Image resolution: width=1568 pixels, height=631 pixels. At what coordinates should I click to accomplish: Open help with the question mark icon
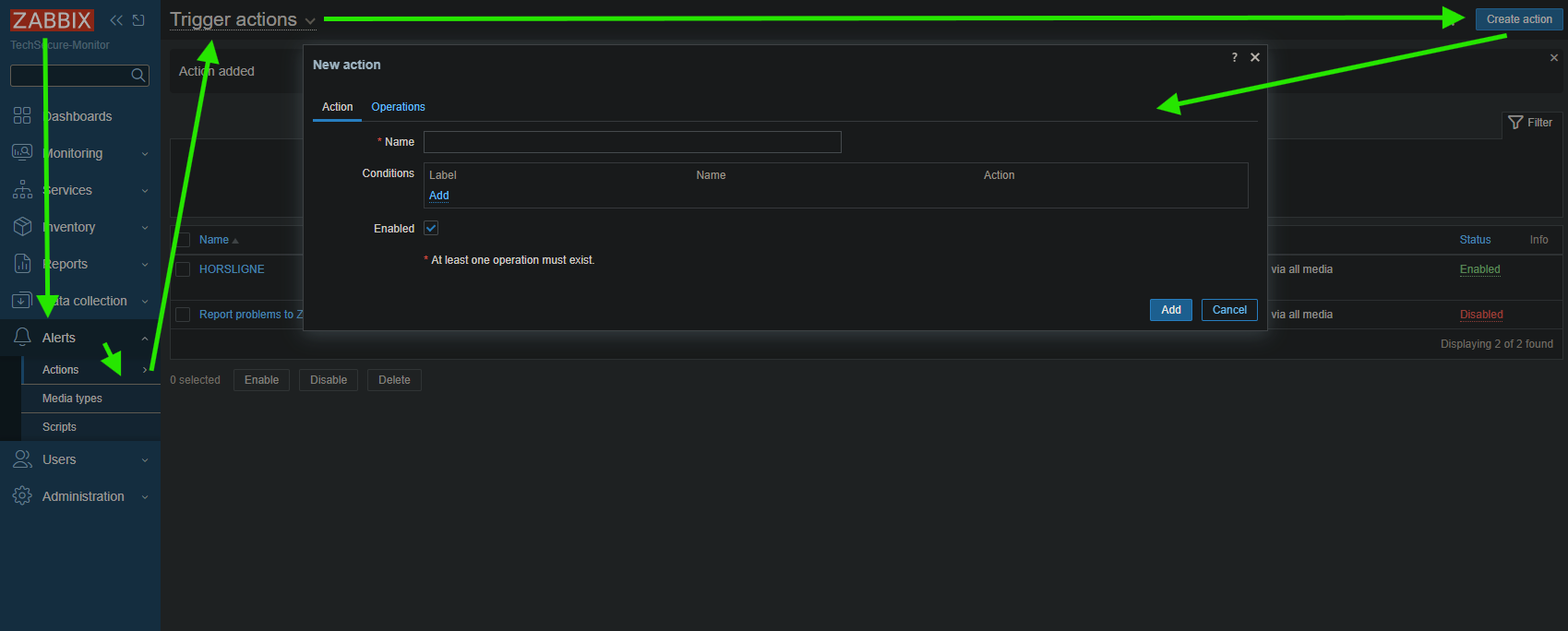point(1234,57)
